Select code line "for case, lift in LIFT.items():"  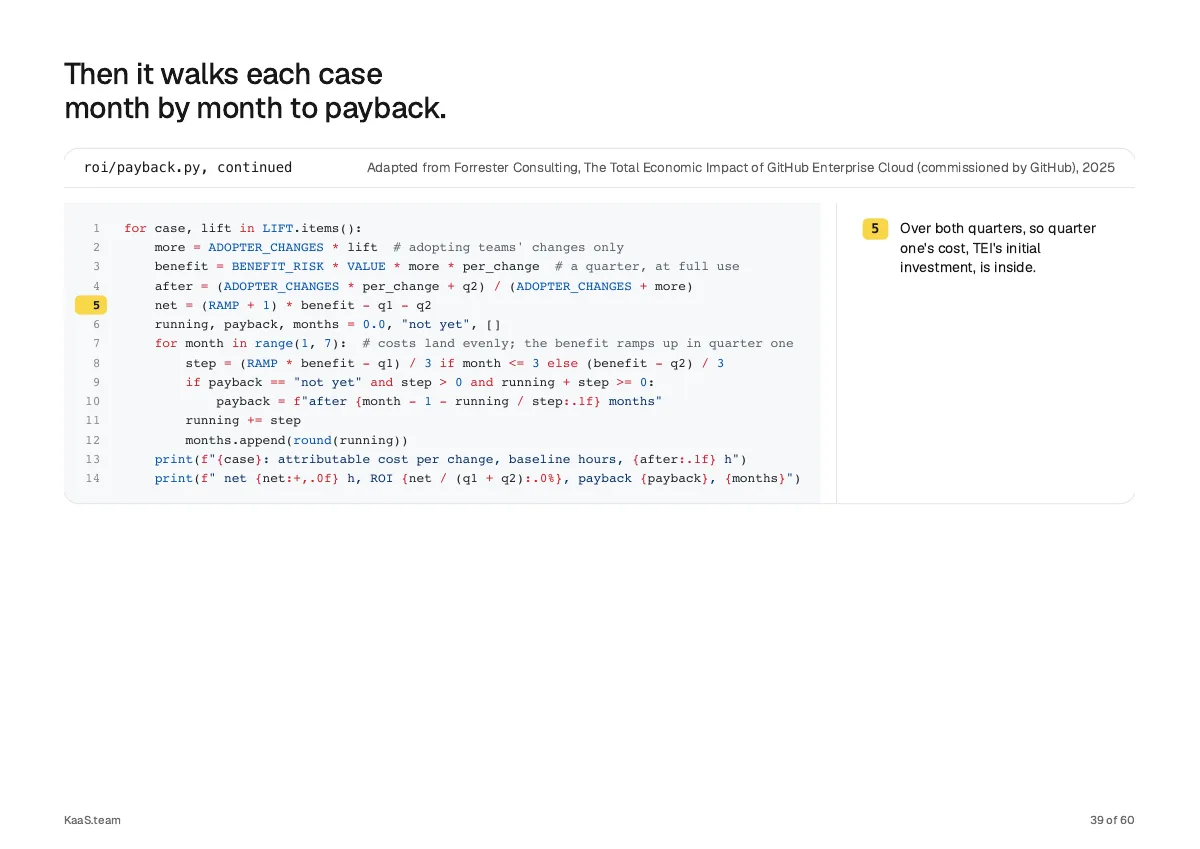point(243,228)
